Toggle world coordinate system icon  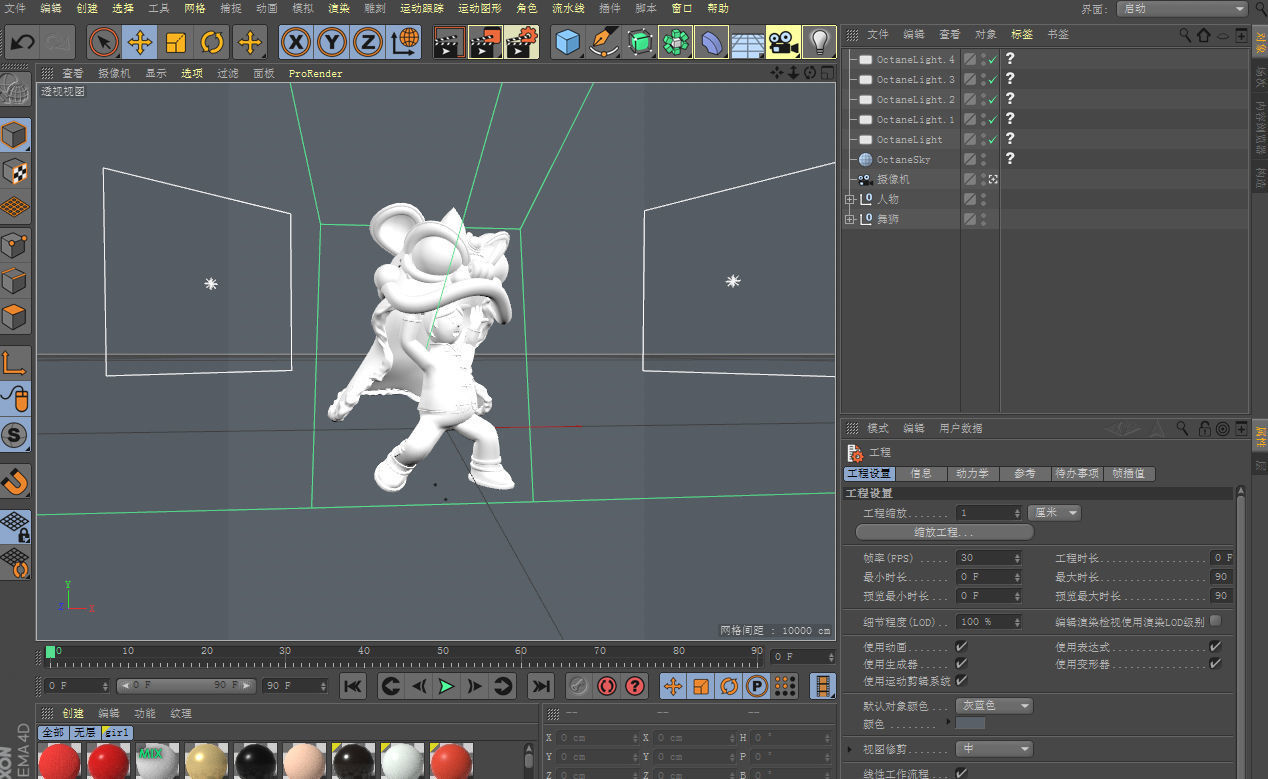[405, 43]
